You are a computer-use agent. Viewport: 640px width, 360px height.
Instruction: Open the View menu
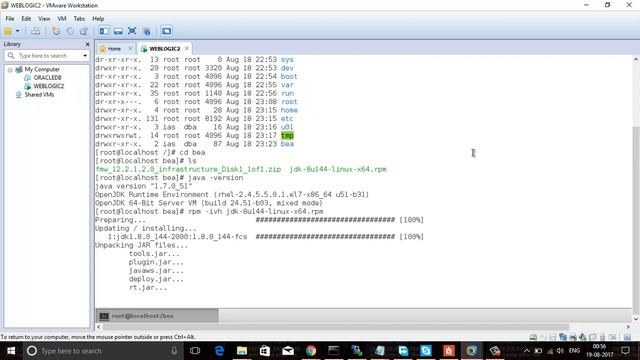(x=44, y=19)
